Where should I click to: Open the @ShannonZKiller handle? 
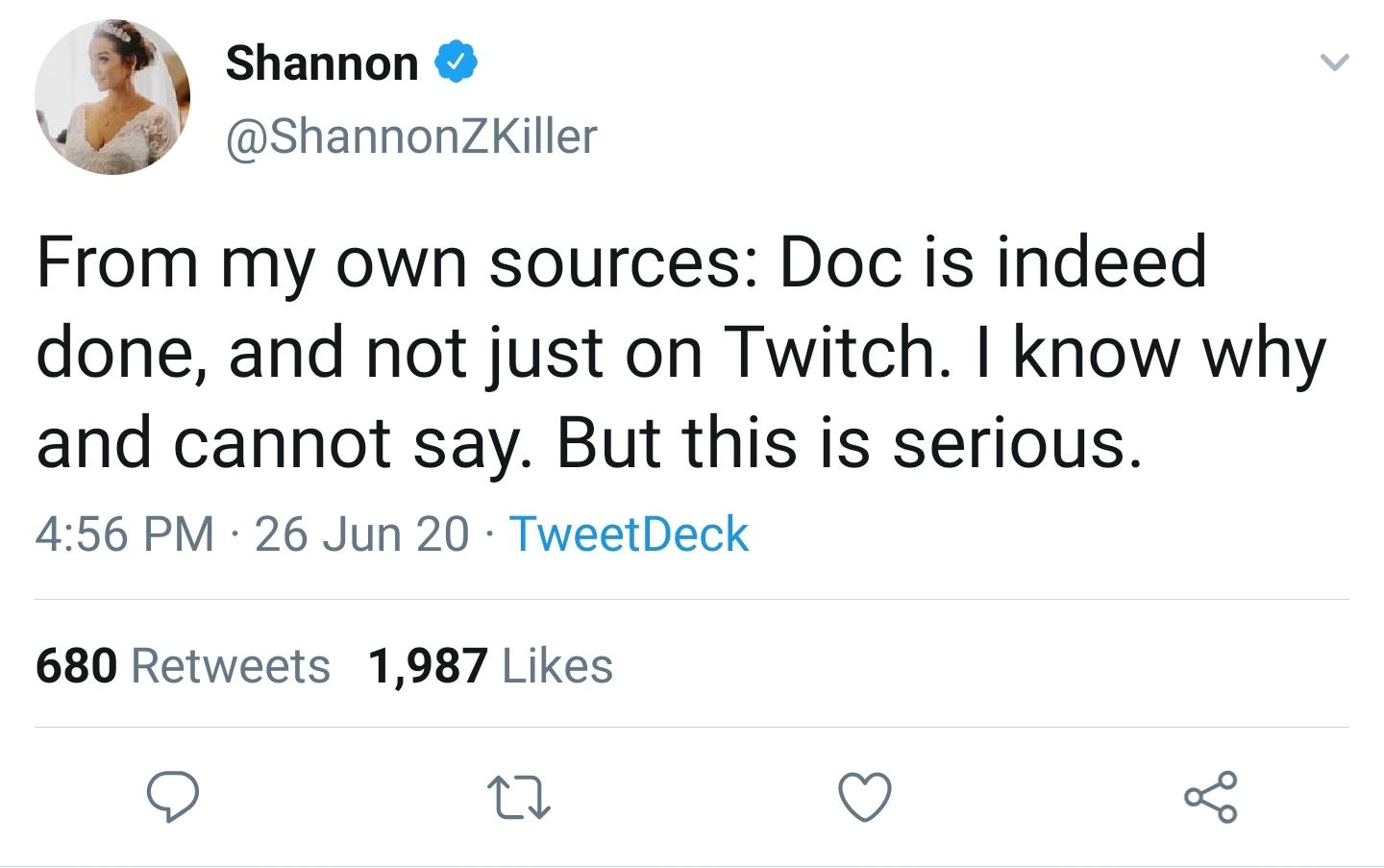(x=411, y=136)
